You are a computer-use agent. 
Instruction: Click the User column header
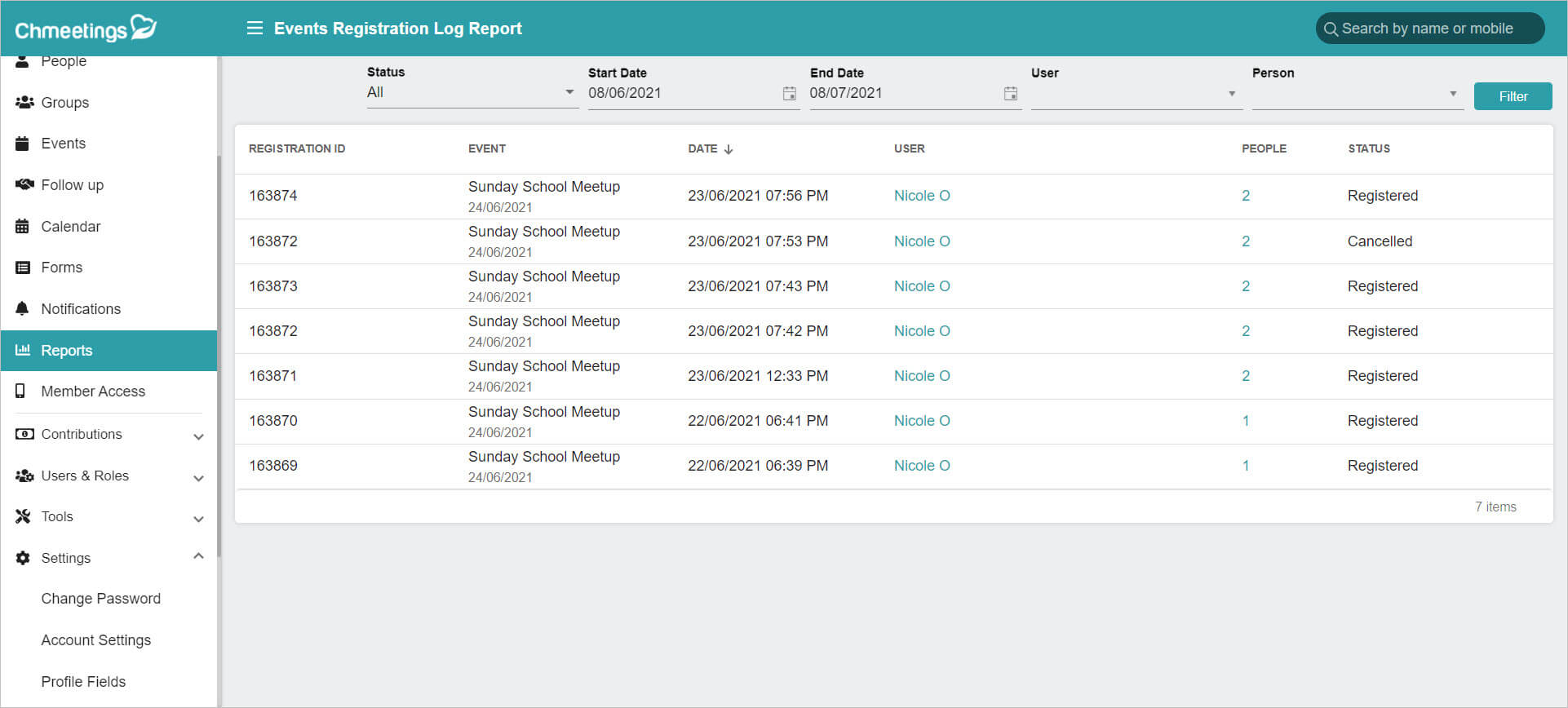pyautogui.click(x=910, y=148)
